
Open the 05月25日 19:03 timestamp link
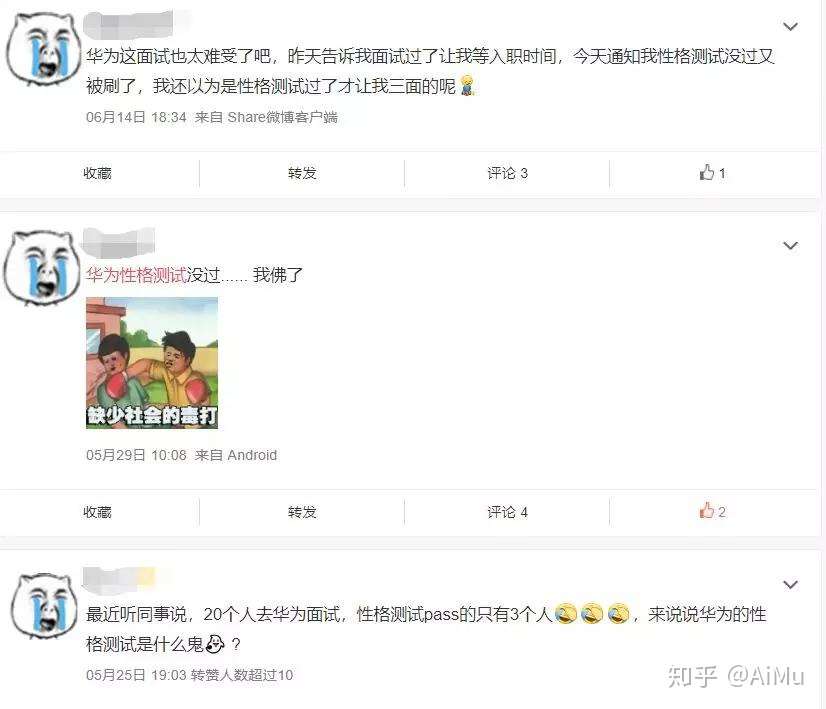pyautogui.click(x=136, y=675)
